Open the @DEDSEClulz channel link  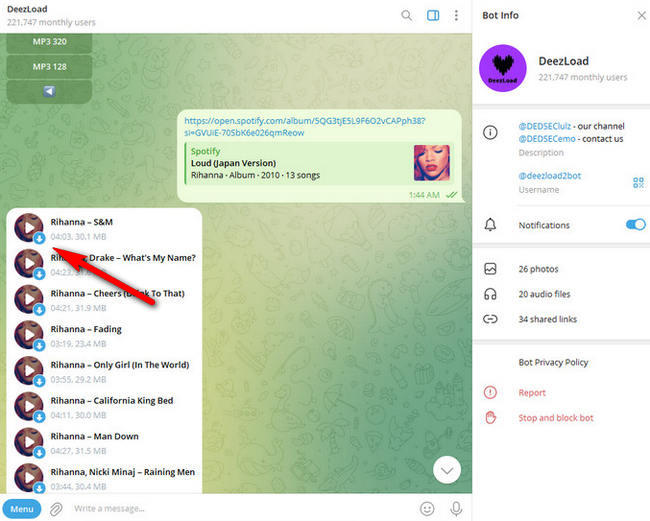point(544,126)
